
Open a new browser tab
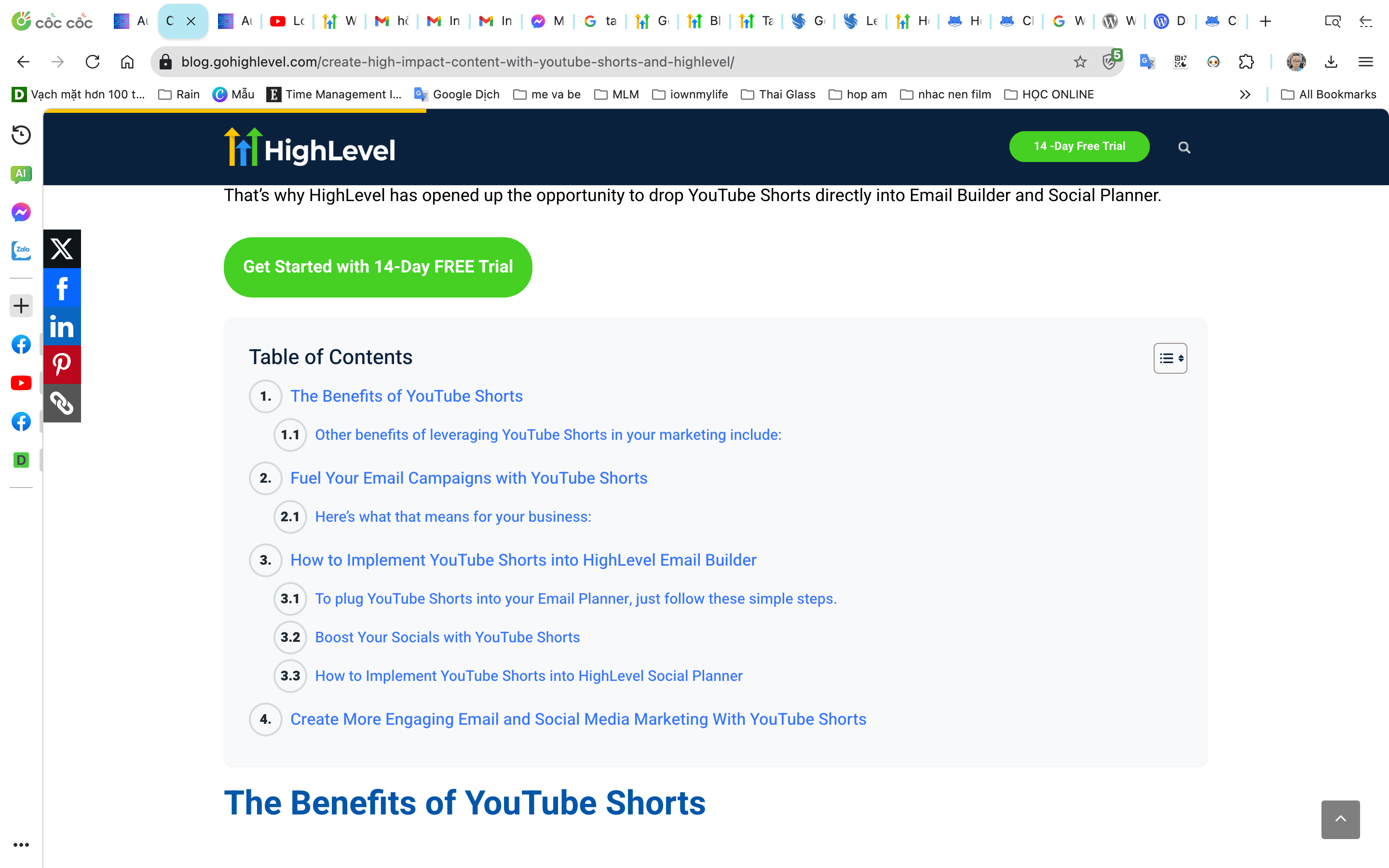[x=1265, y=21]
